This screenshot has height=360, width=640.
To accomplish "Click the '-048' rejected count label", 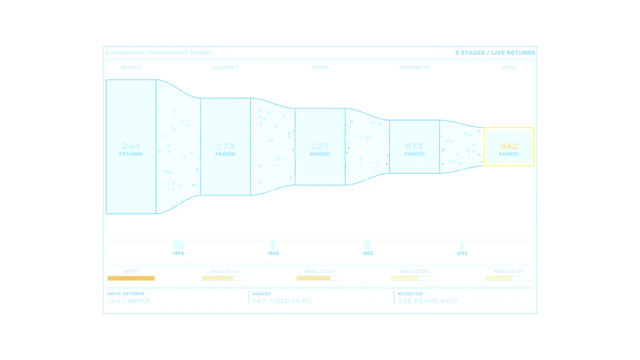I will click(x=273, y=253).
